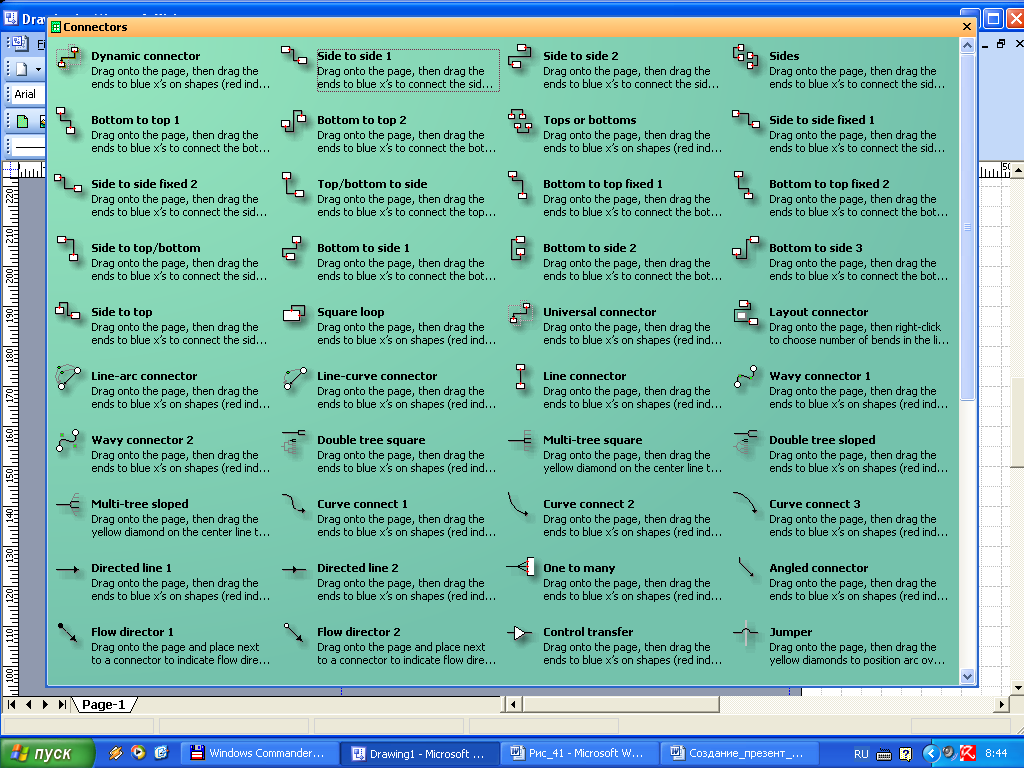Choose the One to many icon
Image resolution: width=1024 pixels, height=768 pixels.
pyautogui.click(x=521, y=567)
